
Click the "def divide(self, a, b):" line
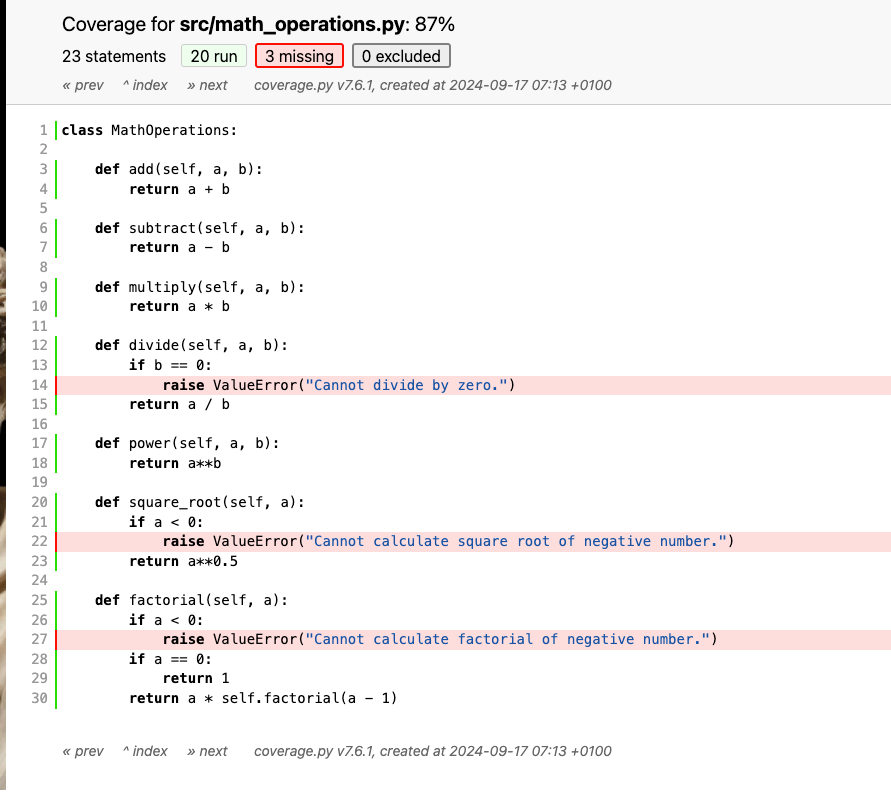pos(191,345)
